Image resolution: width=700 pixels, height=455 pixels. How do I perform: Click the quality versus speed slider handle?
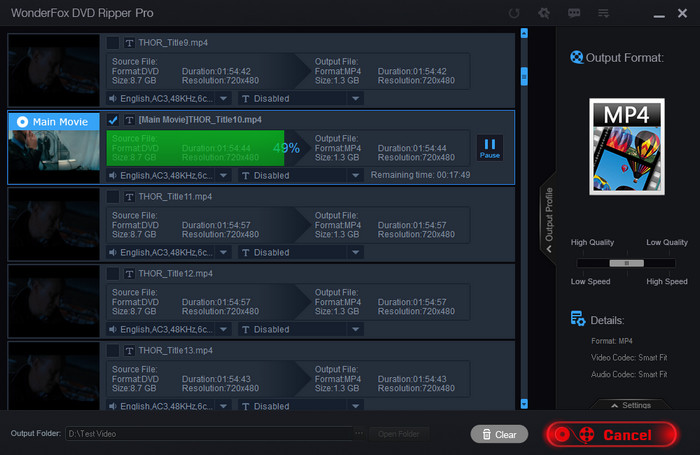626,263
